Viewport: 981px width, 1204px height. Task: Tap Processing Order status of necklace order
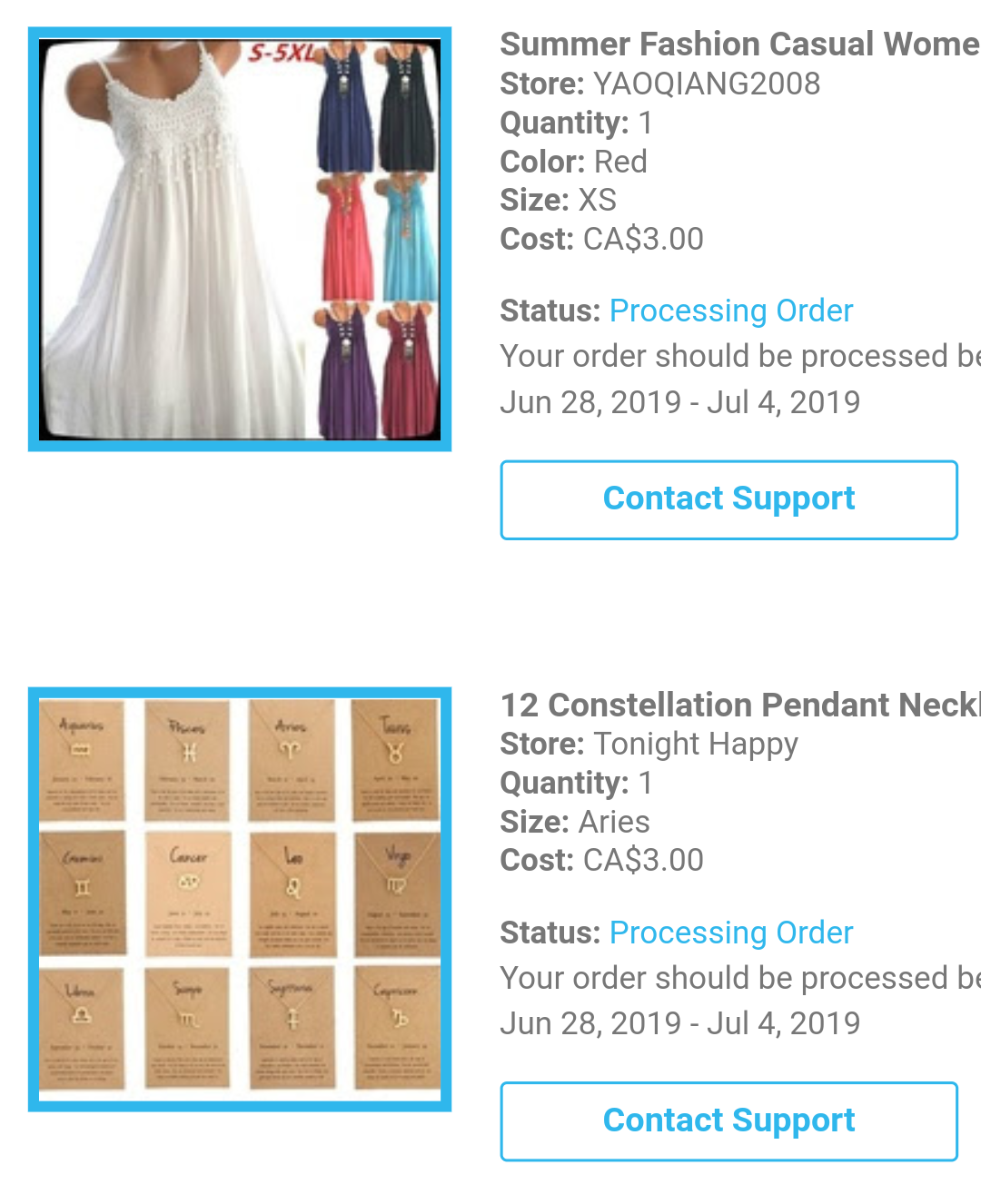[x=731, y=933]
